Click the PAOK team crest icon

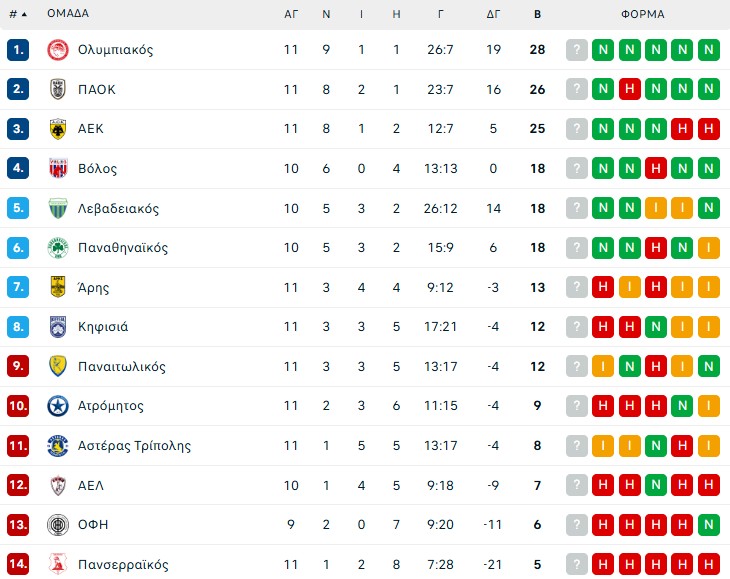[x=57, y=89]
